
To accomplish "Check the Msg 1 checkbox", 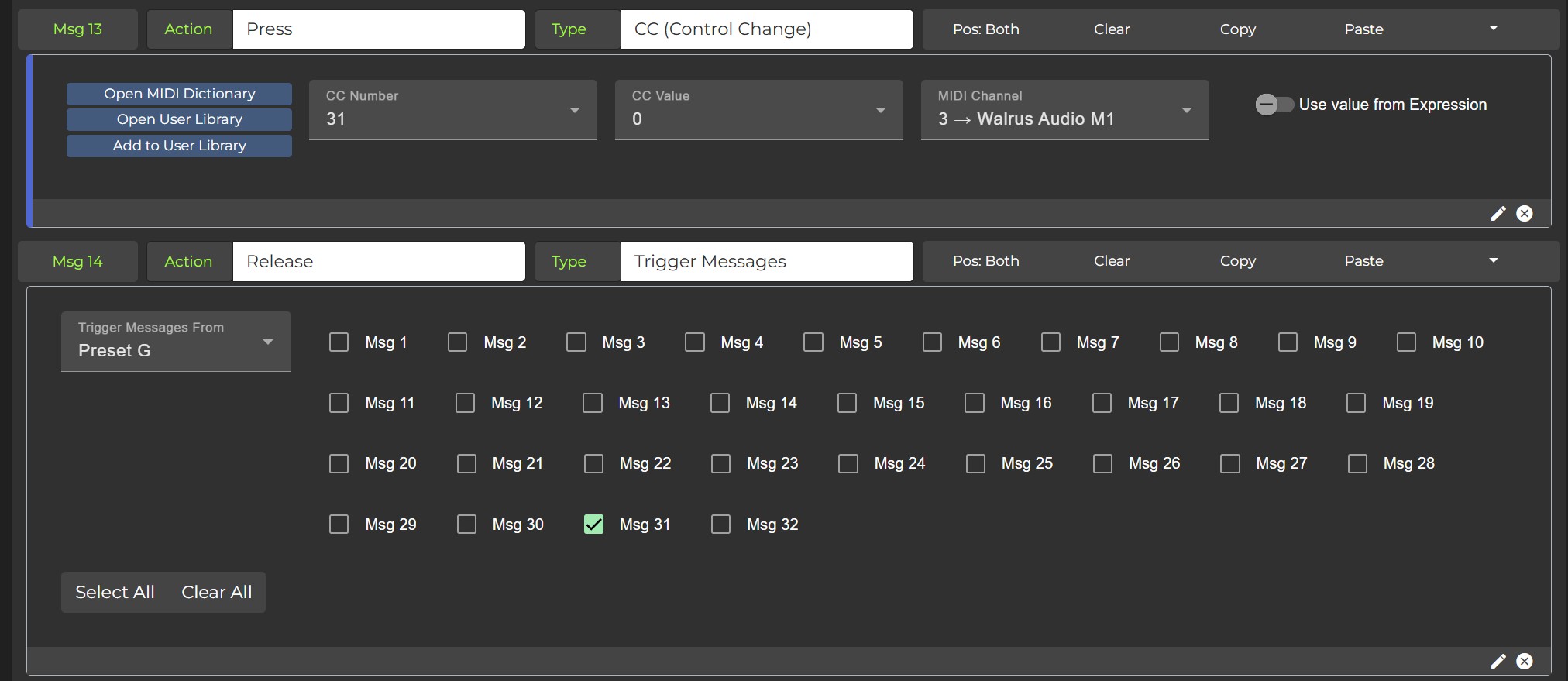I will point(339,342).
